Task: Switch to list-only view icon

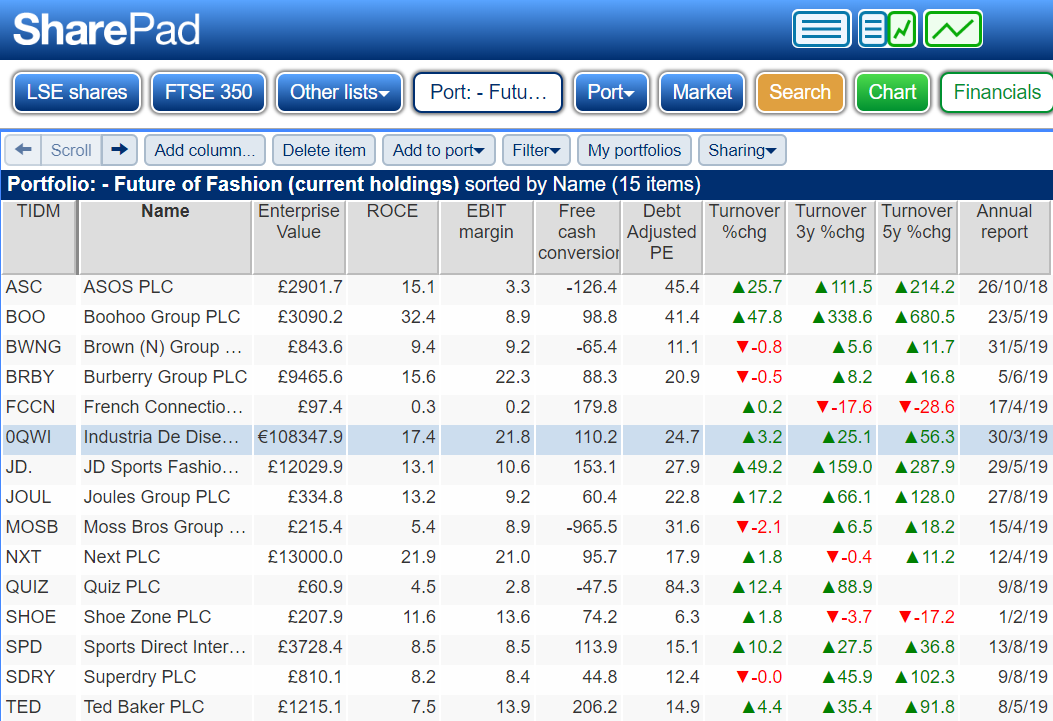Action: point(821,29)
